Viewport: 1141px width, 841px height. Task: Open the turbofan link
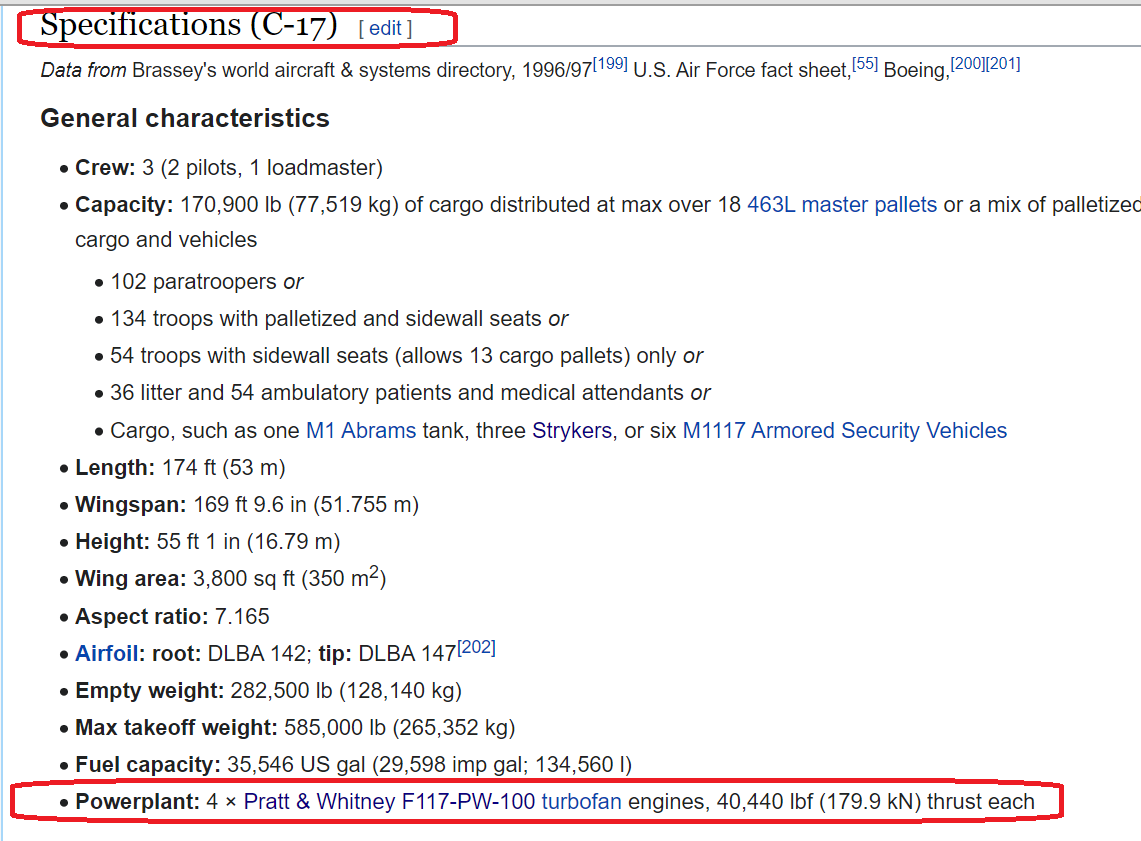[x=581, y=801]
